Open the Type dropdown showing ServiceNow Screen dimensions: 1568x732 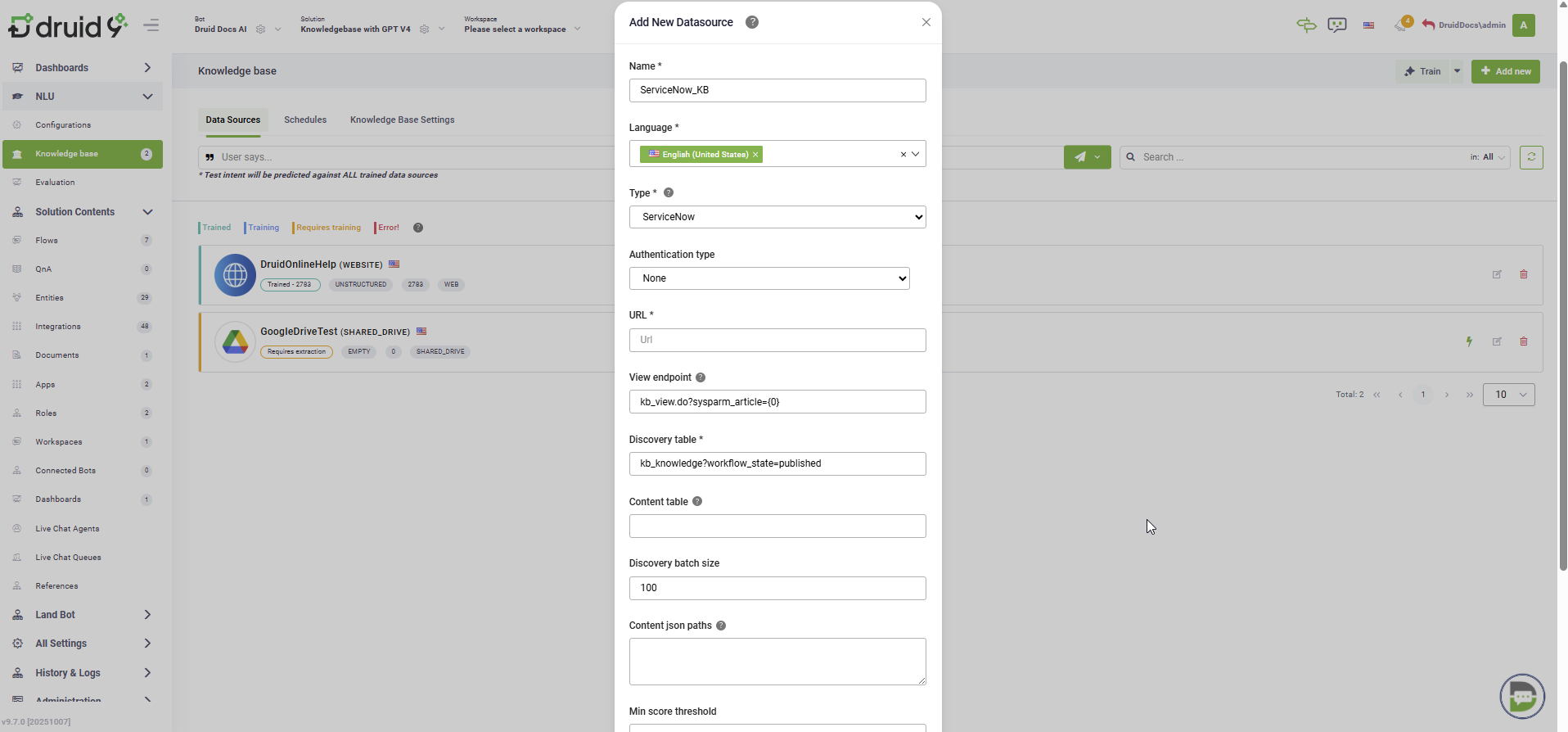[777, 217]
